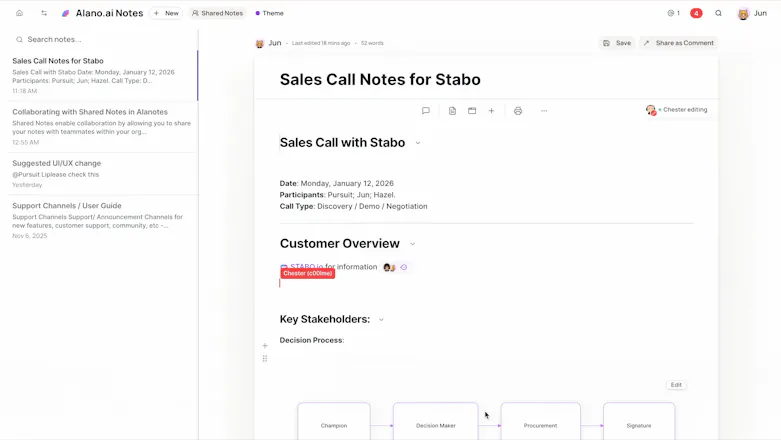Image resolution: width=781 pixels, height=440 pixels.
Task: Click the 52 words count text
Action: 372,43
